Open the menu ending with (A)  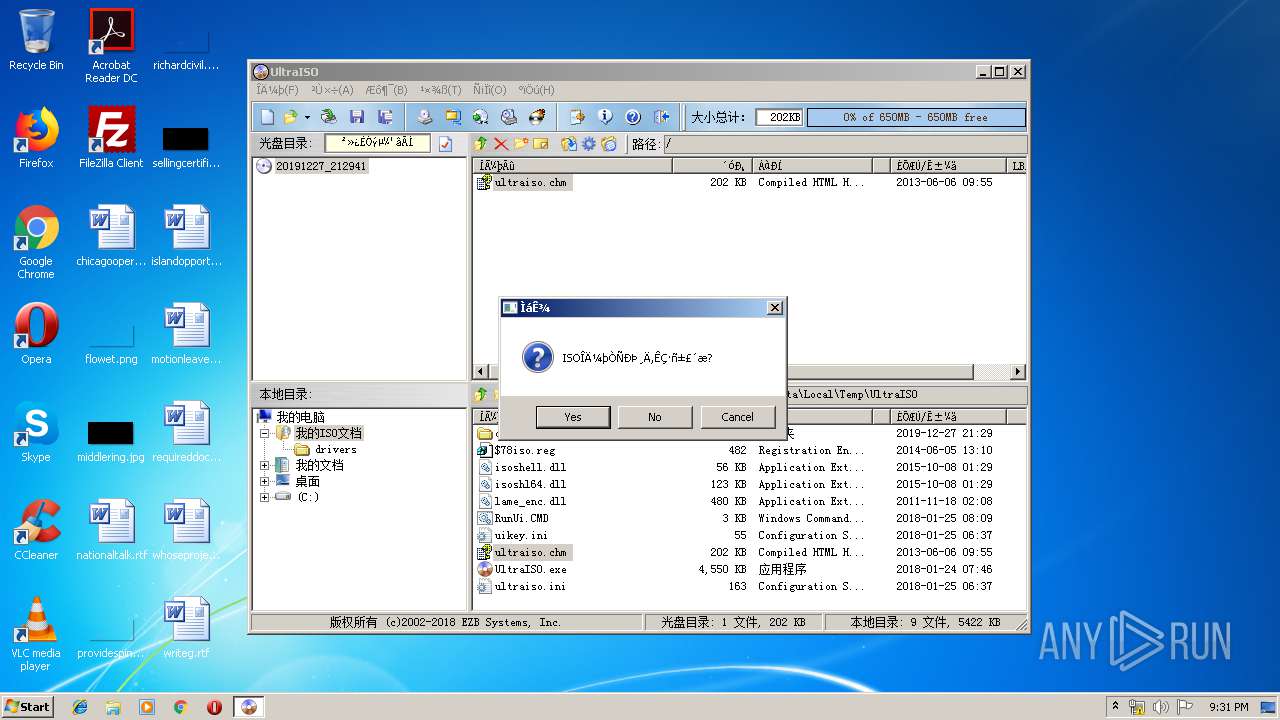pos(332,90)
